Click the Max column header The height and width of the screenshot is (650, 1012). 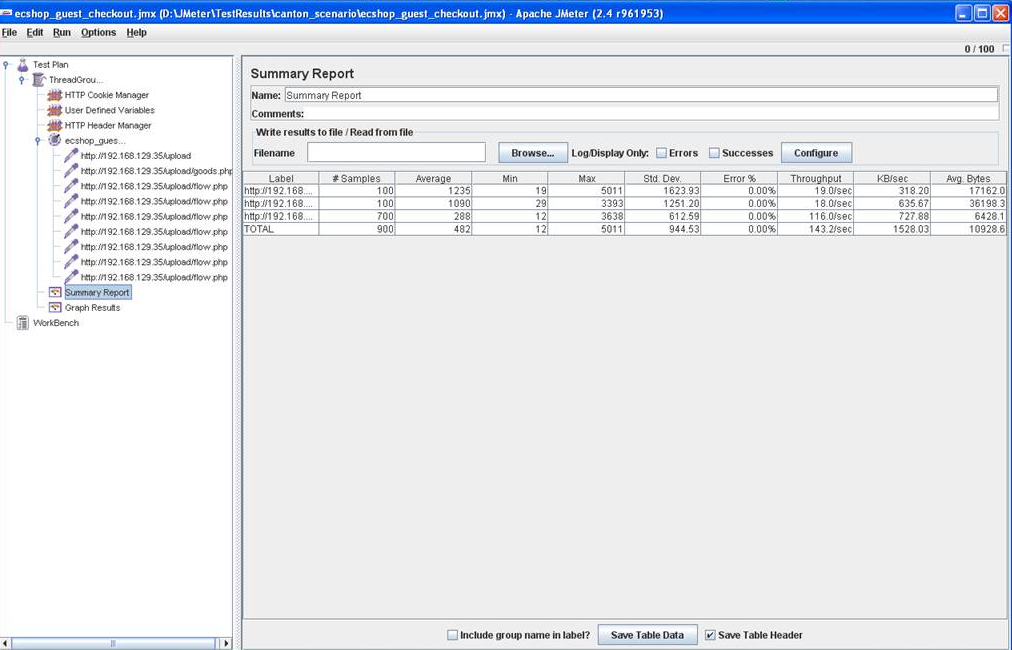587,178
